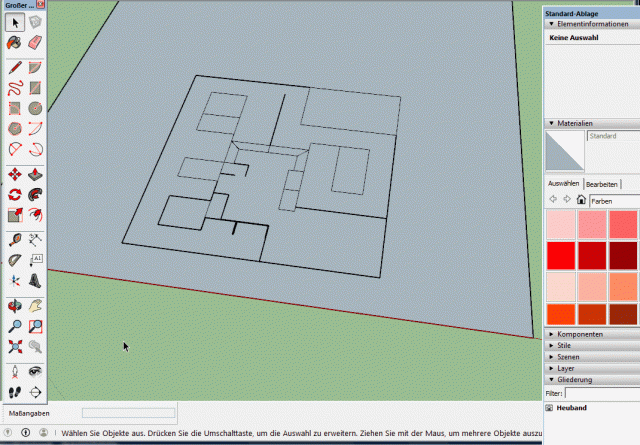Select the Circle drawing tool
The width and height of the screenshot is (640, 445).
[x=35, y=109]
